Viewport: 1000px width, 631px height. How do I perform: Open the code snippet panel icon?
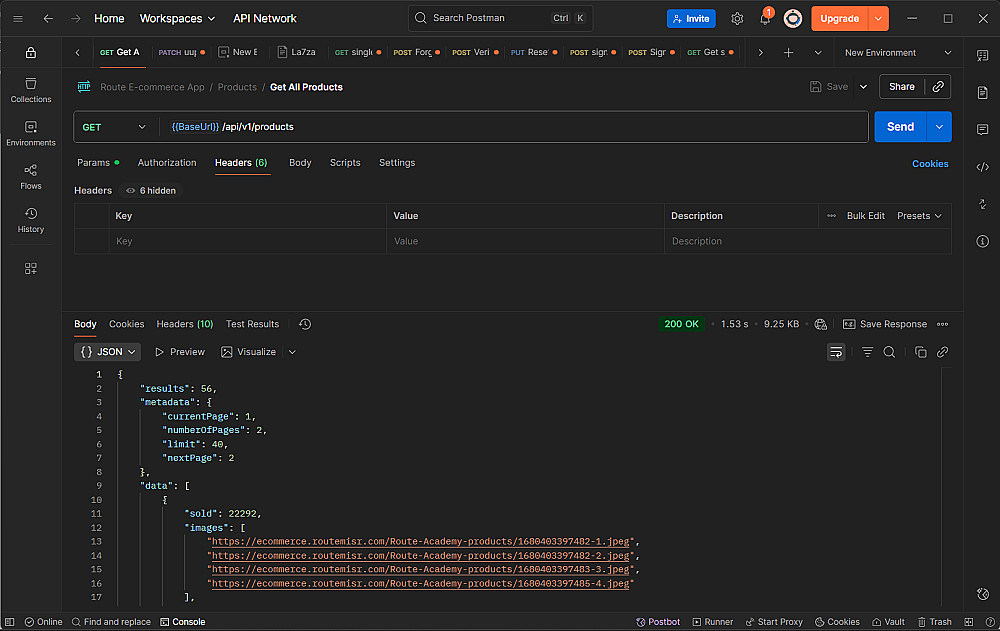(982, 167)
